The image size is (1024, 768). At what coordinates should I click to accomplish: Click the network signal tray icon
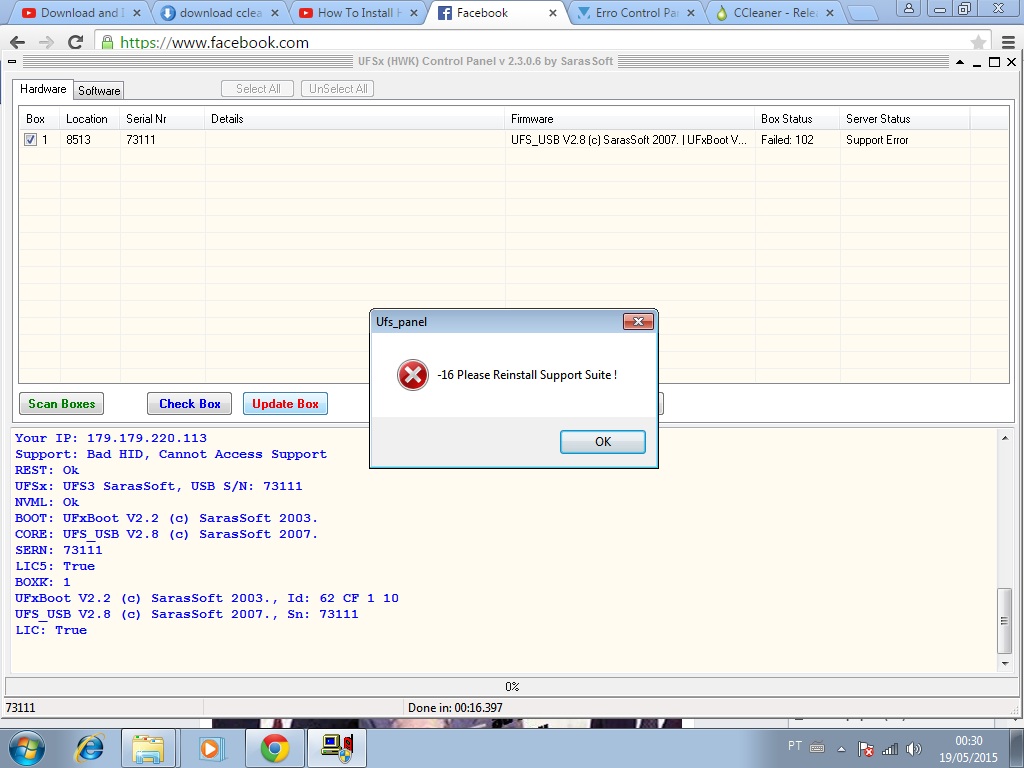pos(889,749)
